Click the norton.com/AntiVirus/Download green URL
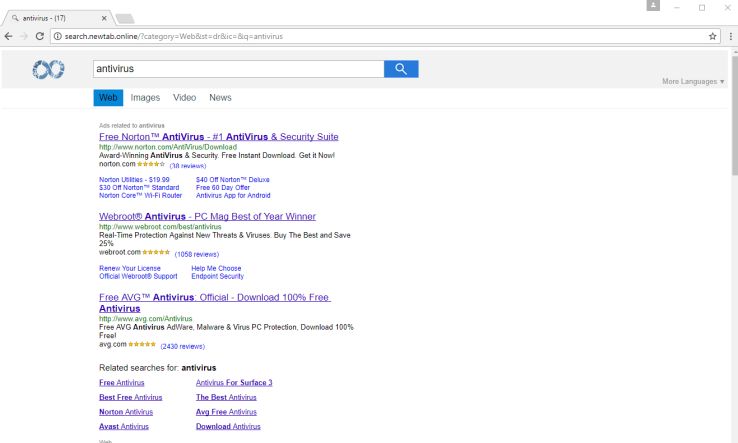The width and height of the screenshot is (738, 443). [x=168, y=147]
